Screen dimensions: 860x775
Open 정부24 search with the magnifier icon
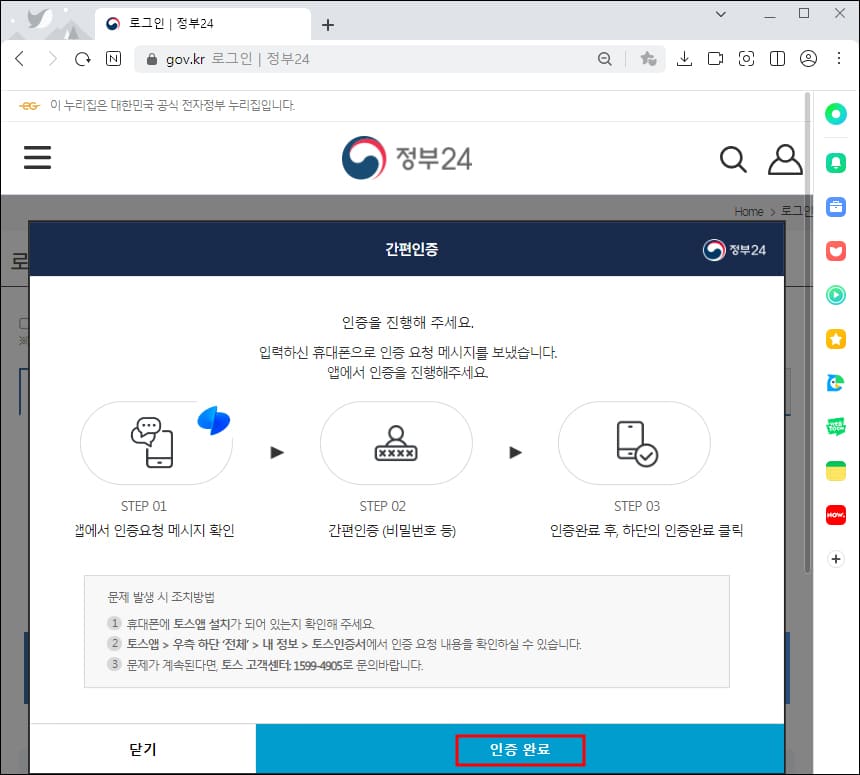coord(733,158)
